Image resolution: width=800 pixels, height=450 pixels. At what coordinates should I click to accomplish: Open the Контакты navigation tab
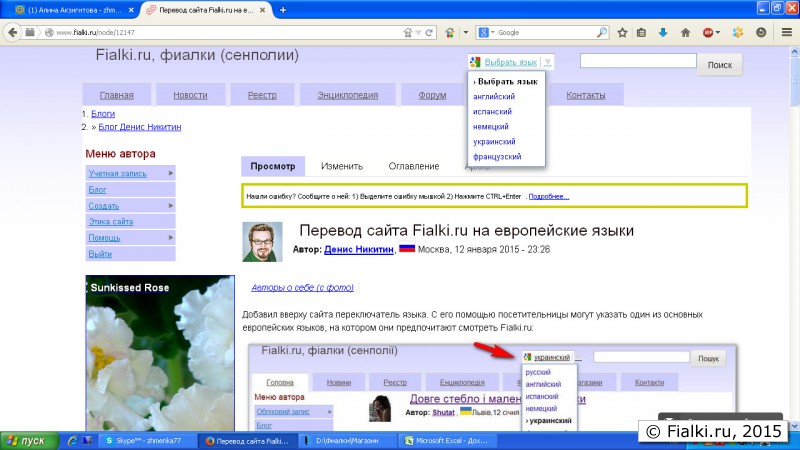tap(586, 95)
